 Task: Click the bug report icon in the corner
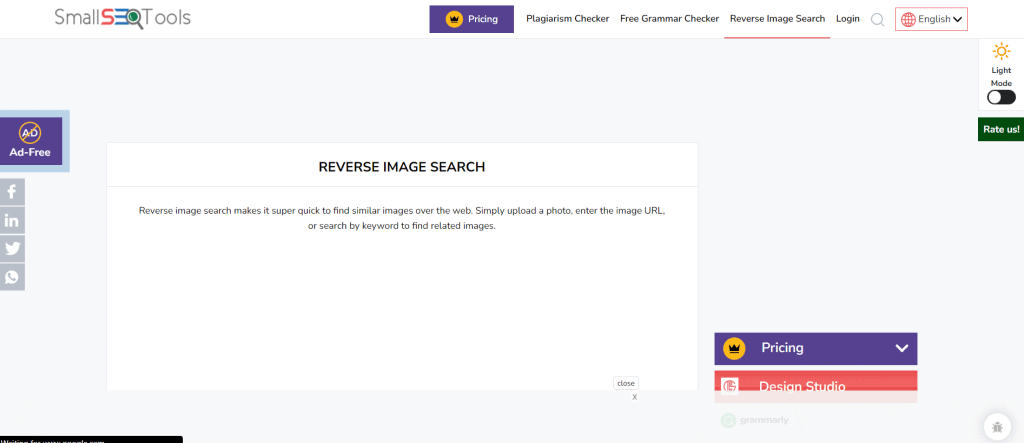997,427
